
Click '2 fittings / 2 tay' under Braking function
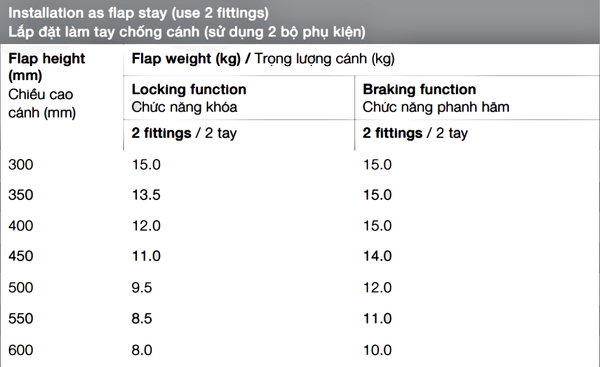pos(415,133)
